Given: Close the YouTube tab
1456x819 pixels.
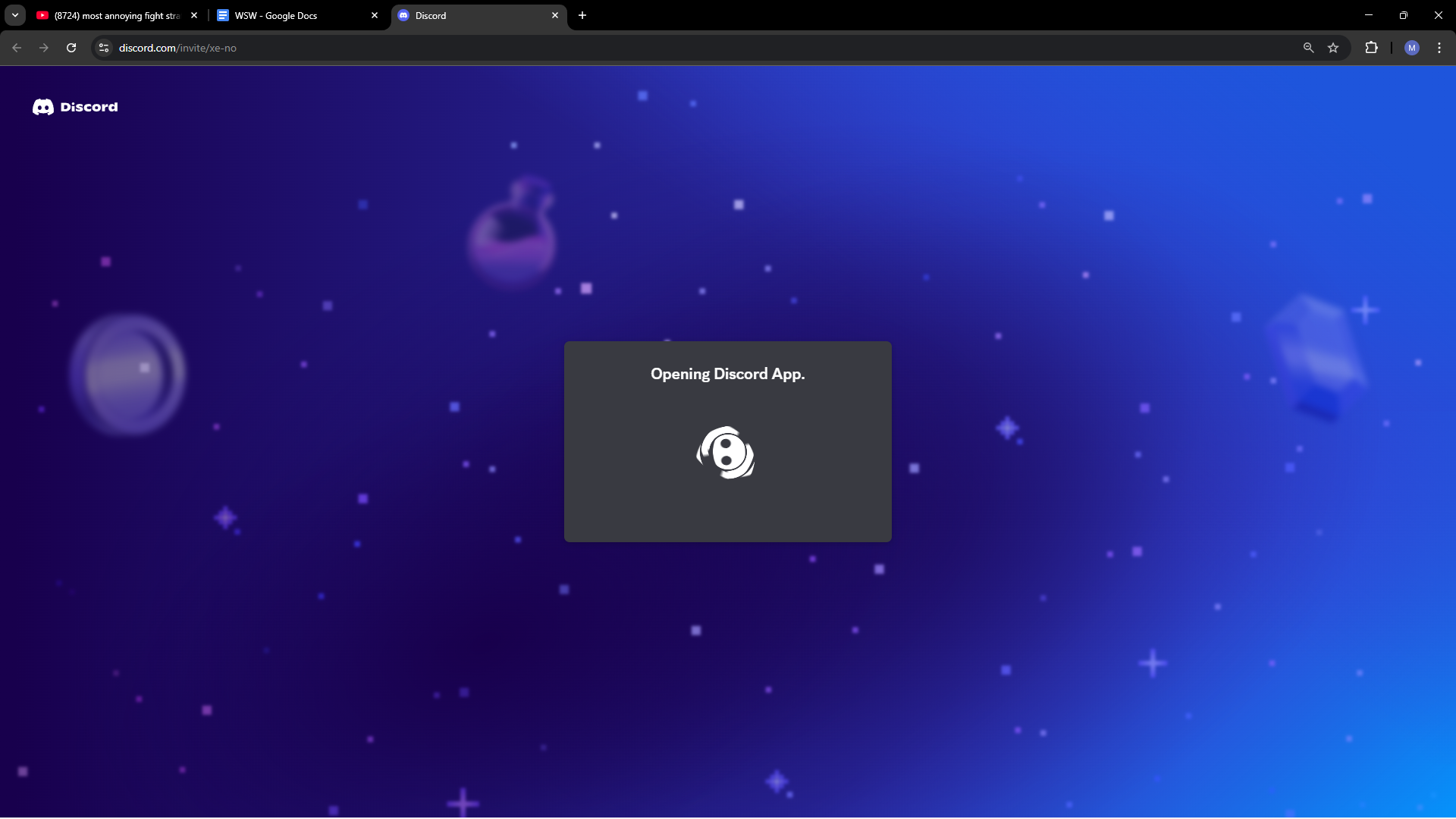Looking at the screenshot, I should tap(194, 15).
